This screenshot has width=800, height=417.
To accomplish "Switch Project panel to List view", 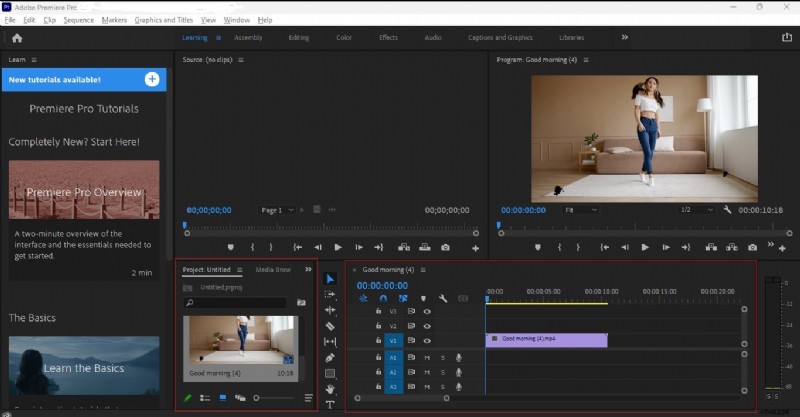I will click(x=205, y=398).
